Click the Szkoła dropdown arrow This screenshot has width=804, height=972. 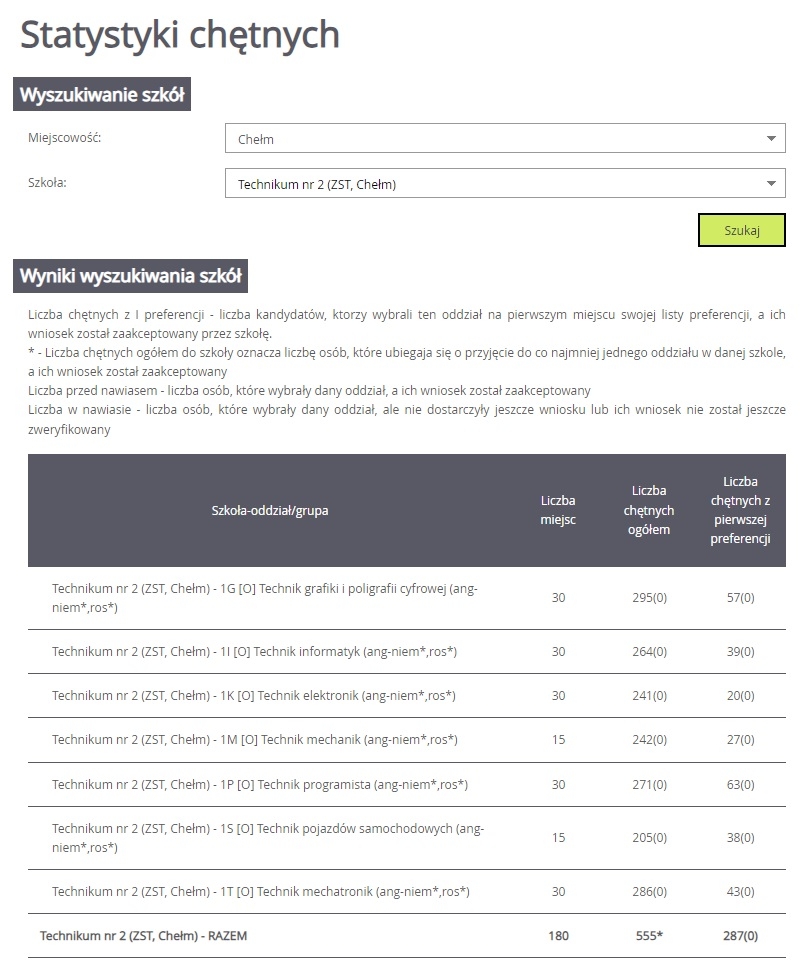click(770, 184)
